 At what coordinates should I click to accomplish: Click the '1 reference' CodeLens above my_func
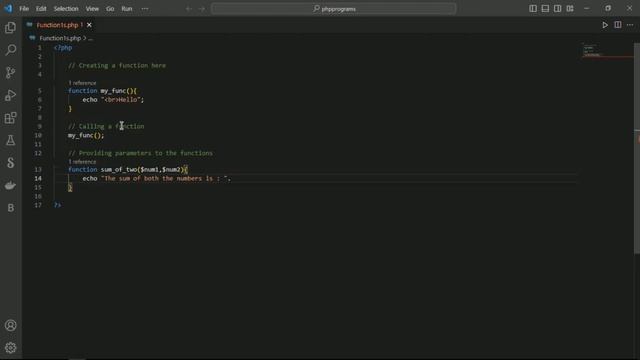(x=82, y=83)
